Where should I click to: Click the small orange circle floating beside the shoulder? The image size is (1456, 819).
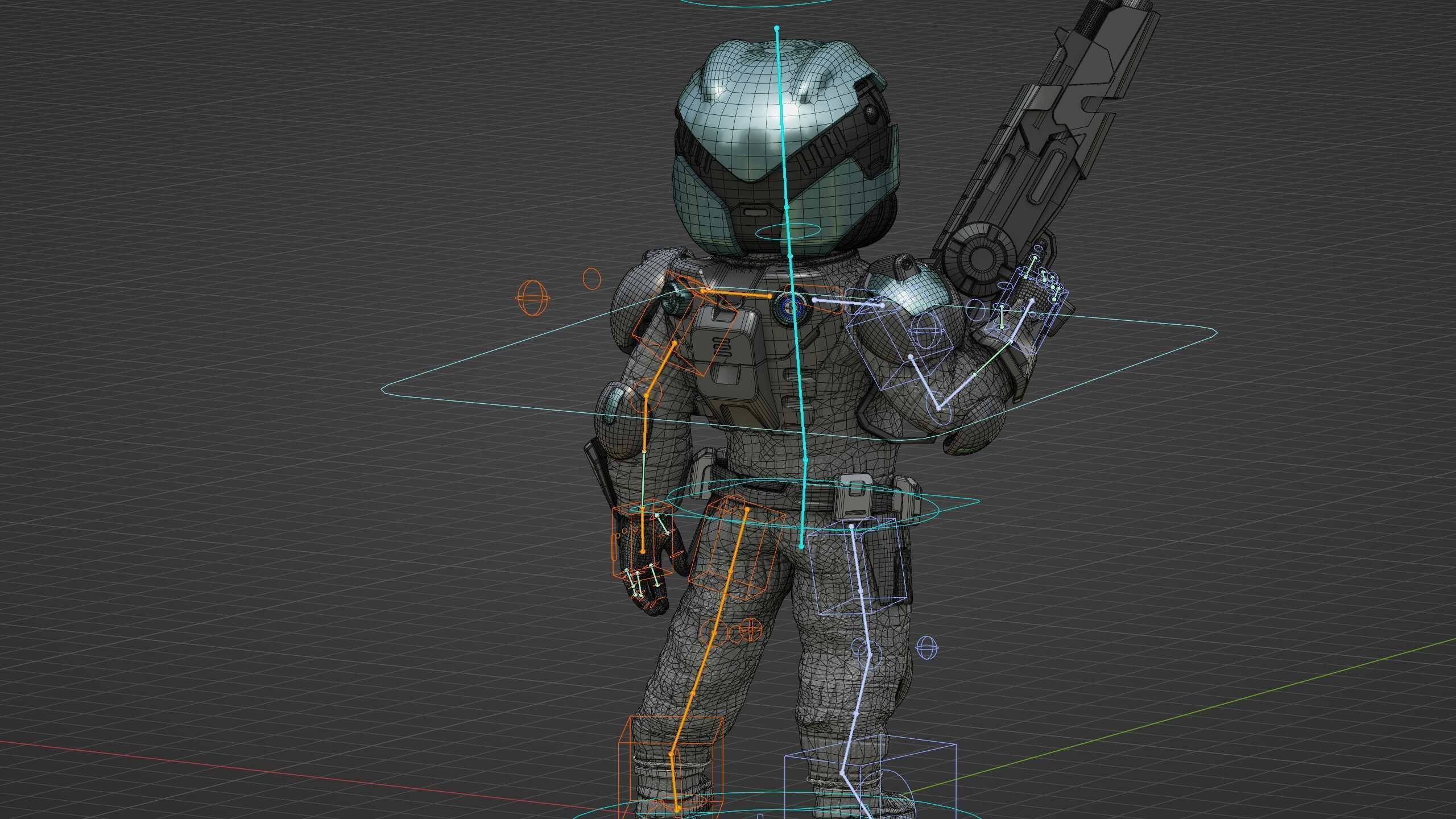coord(592,279)
